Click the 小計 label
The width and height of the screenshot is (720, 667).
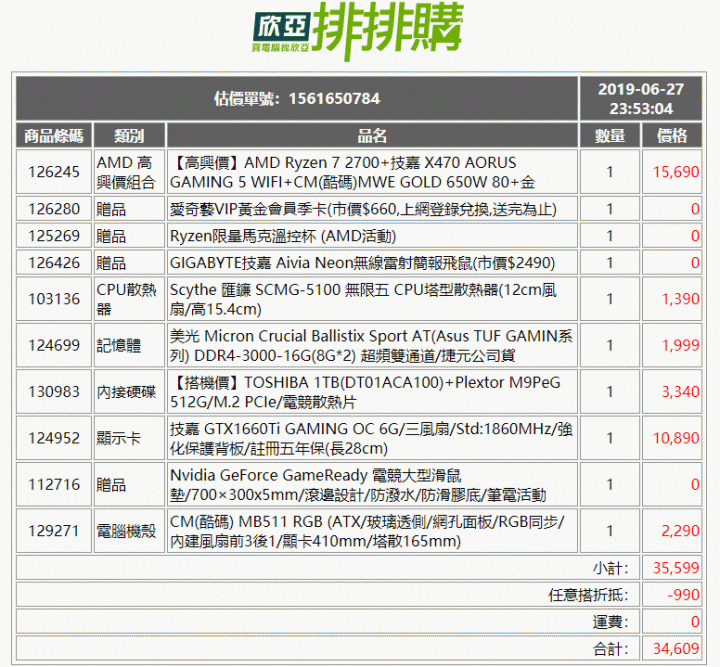tap(610, 568)
